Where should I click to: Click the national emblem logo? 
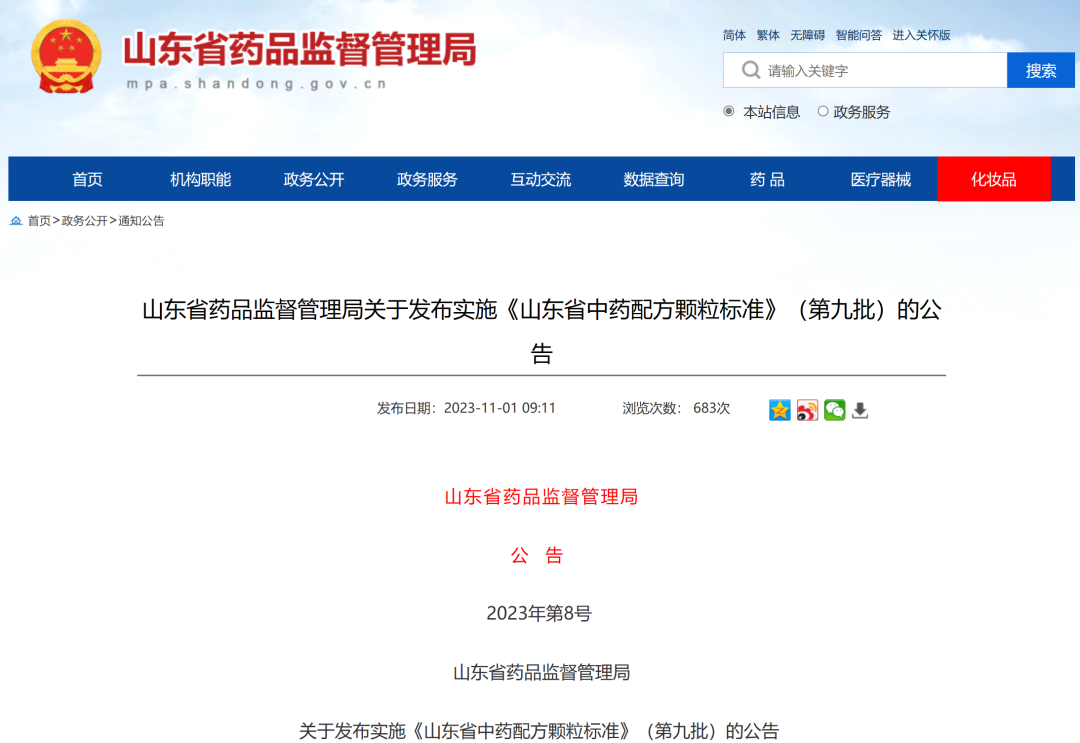tap(66, 56)
